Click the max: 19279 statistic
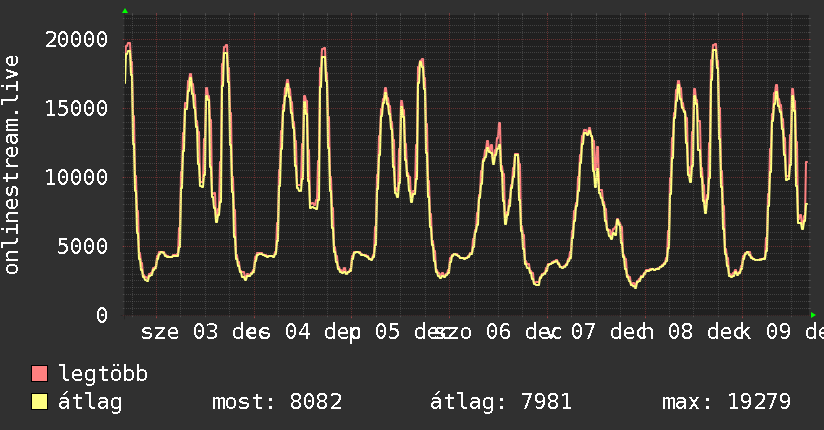824x430 pixels. click(726, 402)
